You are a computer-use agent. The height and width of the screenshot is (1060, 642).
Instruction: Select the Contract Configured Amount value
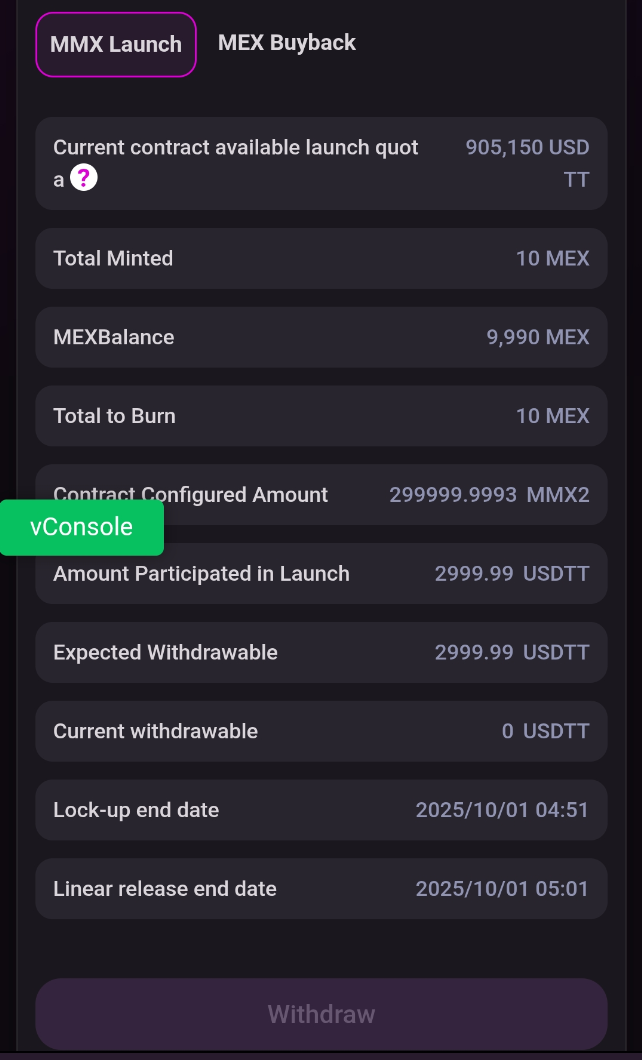(x=489, y=495)
